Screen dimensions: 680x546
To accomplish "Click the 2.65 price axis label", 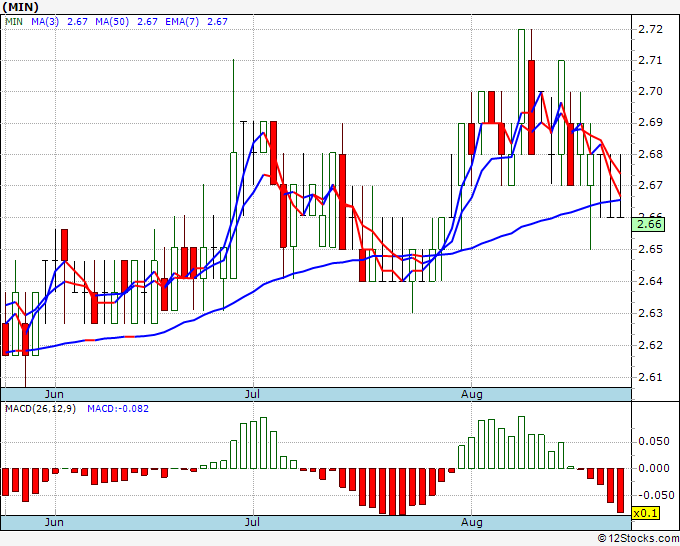I will click(x=651, y=249).
